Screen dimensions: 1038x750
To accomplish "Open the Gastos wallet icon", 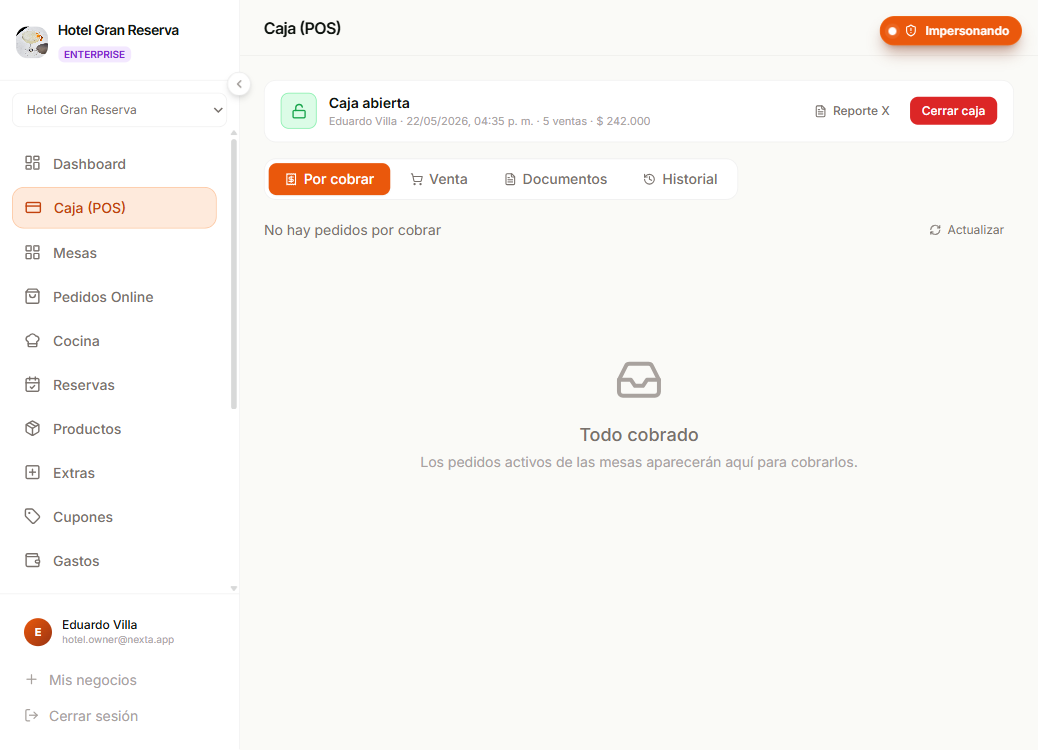I will tap(32, 561).
